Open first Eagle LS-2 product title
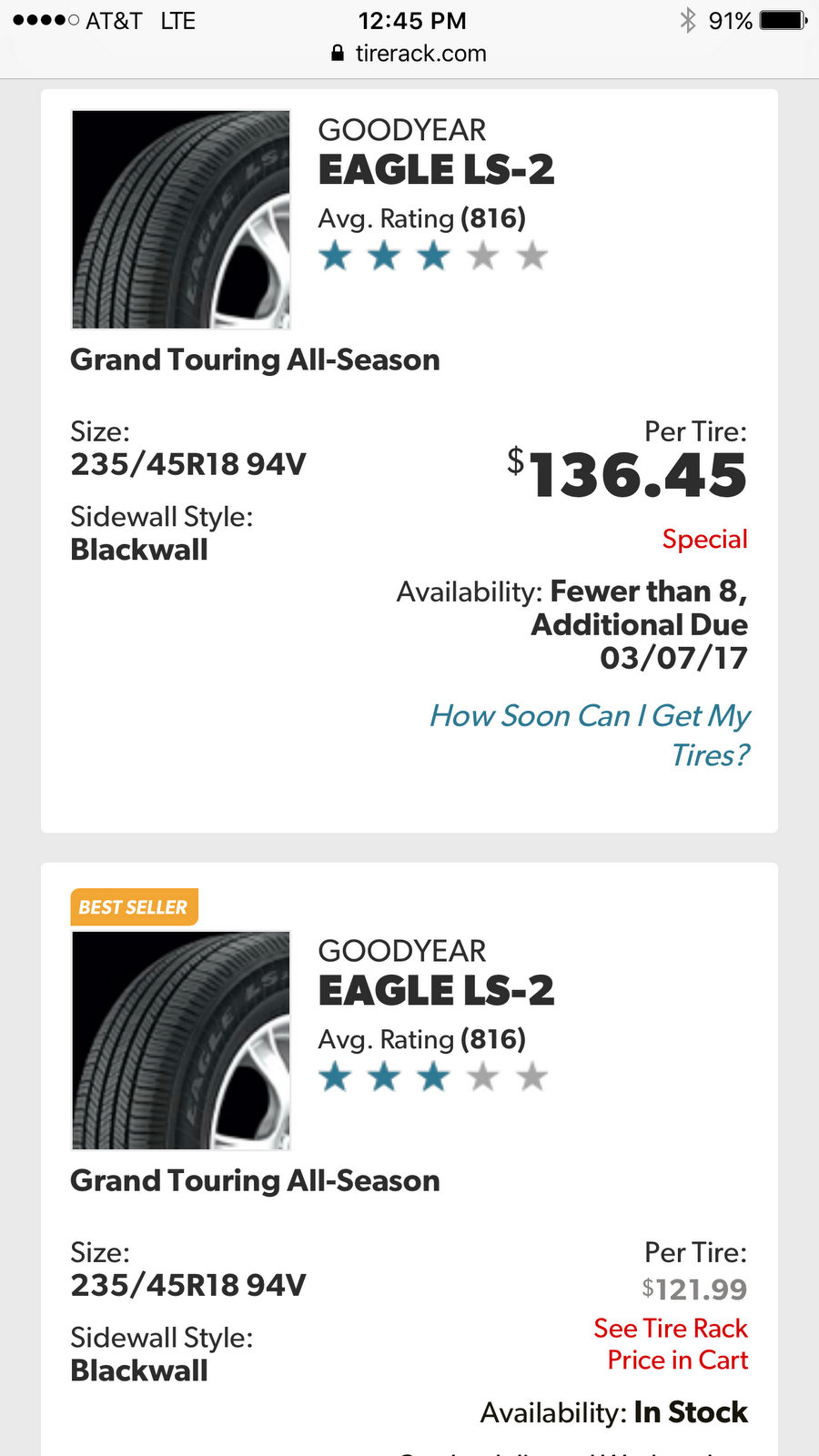The height and width of the screenshot is (1456, 819). (436, 170)
